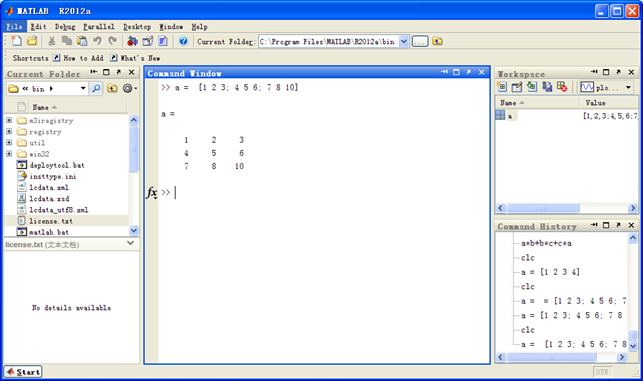Open the GUIDE icon in toolbar
Viewport: 643px width, 381px height.
pos(148,41)
